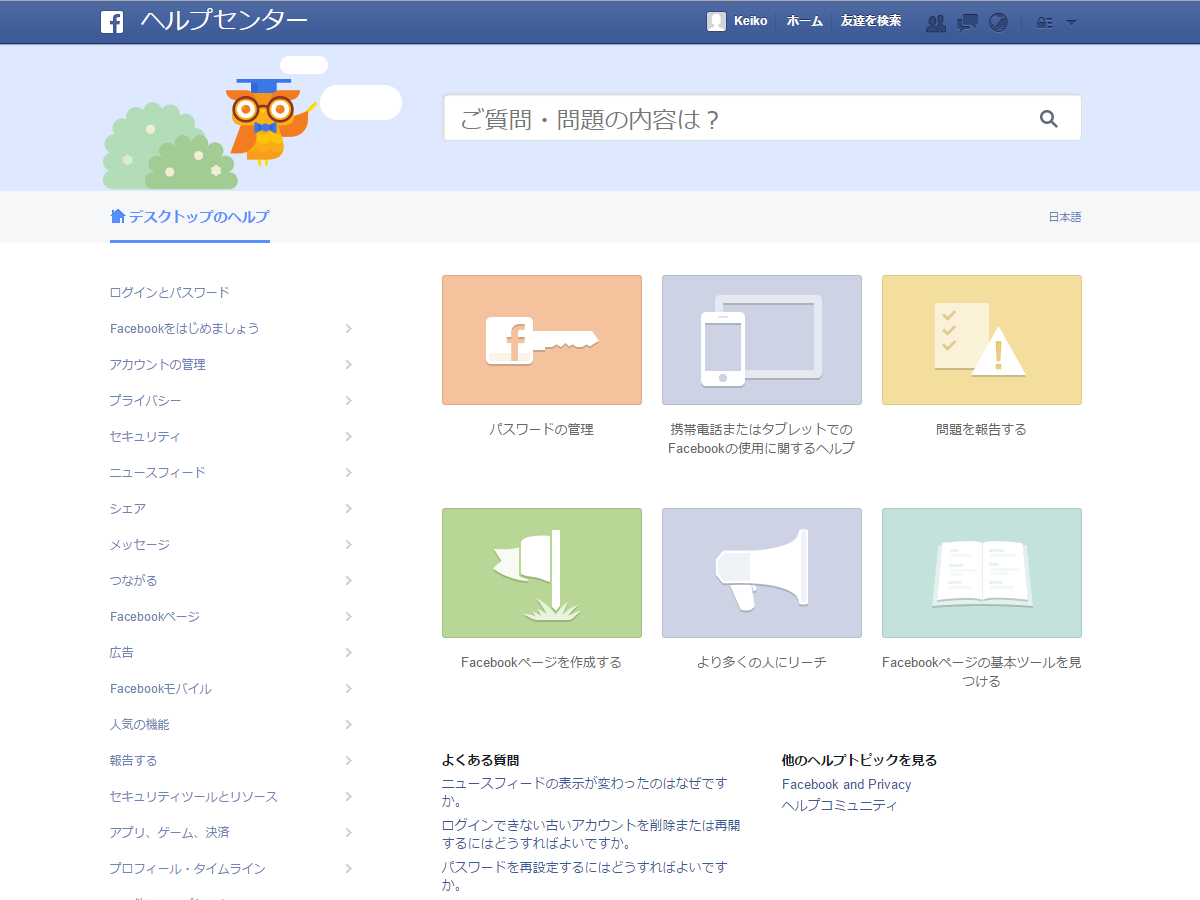Image resolution: width=1200 pixels, height=900 pixels.
Task: Click the パスワードの管理 caption link
Action: coord(541,429)
